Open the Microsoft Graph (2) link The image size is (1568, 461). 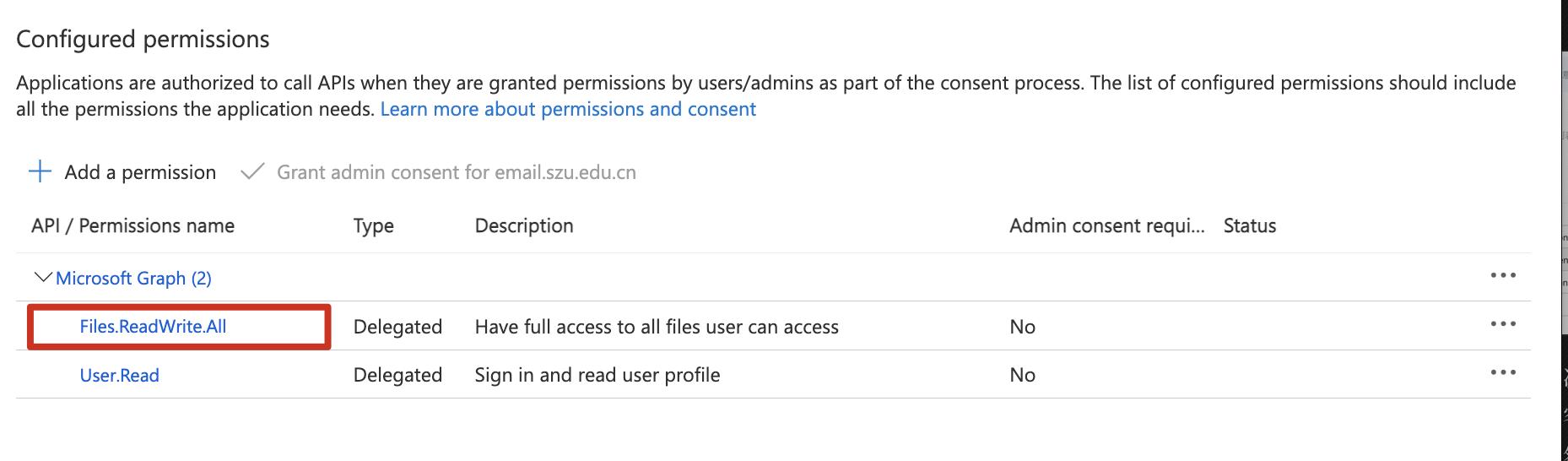(x=133, y=278)
